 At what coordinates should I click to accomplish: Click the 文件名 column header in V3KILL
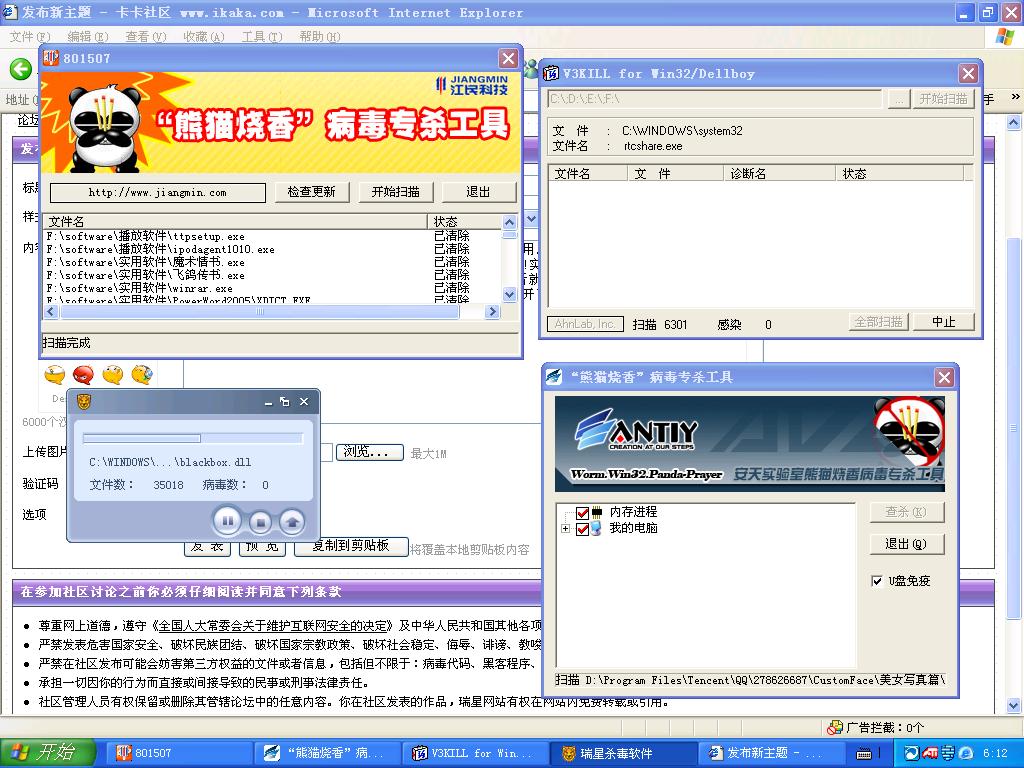click(x=588, y=173)
